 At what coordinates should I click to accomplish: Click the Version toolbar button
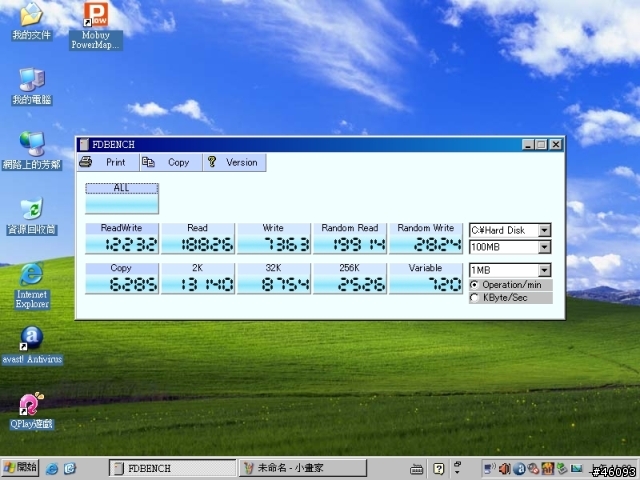pyautogui.click(x=234, y=162)
